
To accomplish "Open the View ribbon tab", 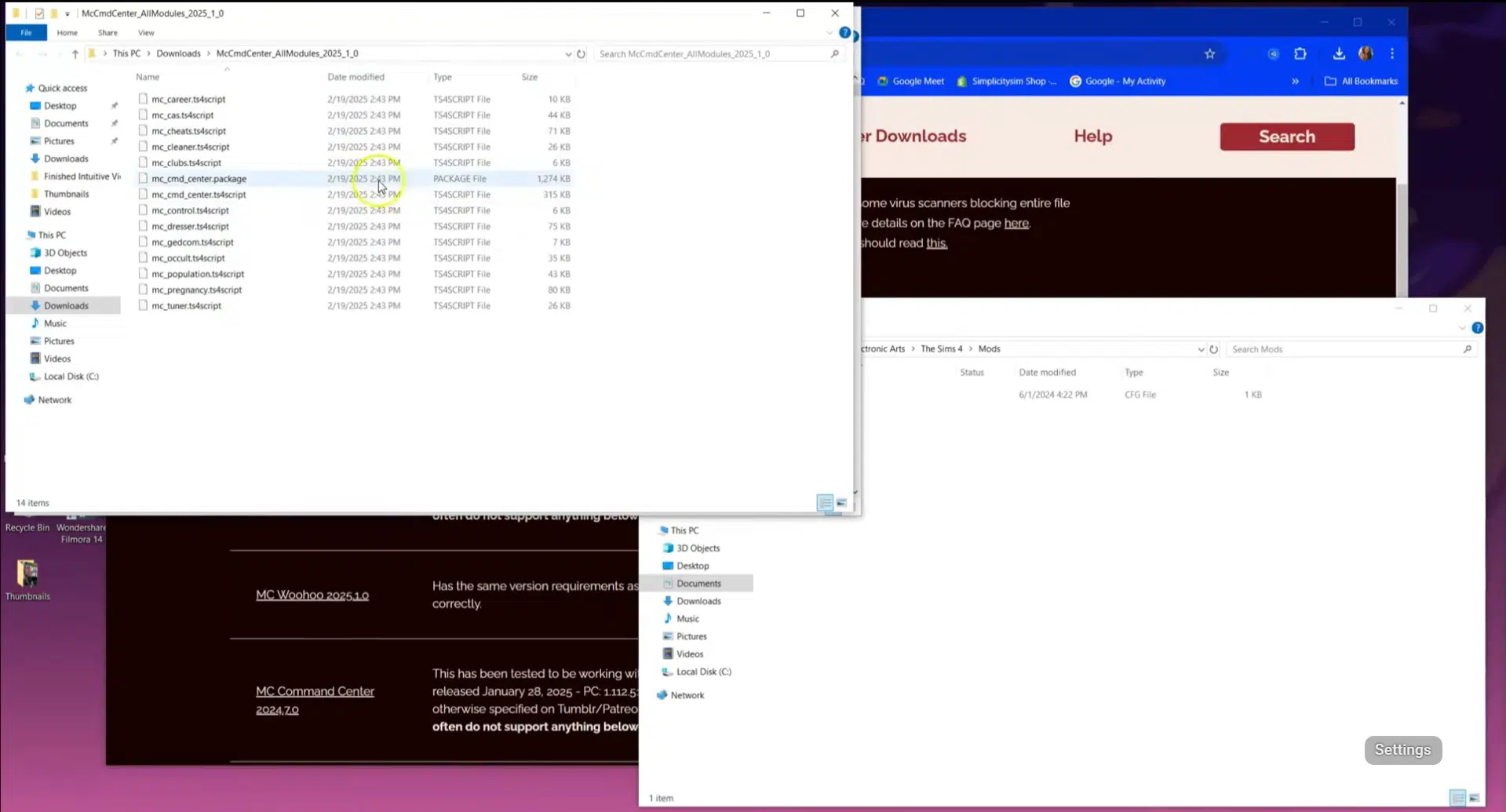I will coord(146,32).
